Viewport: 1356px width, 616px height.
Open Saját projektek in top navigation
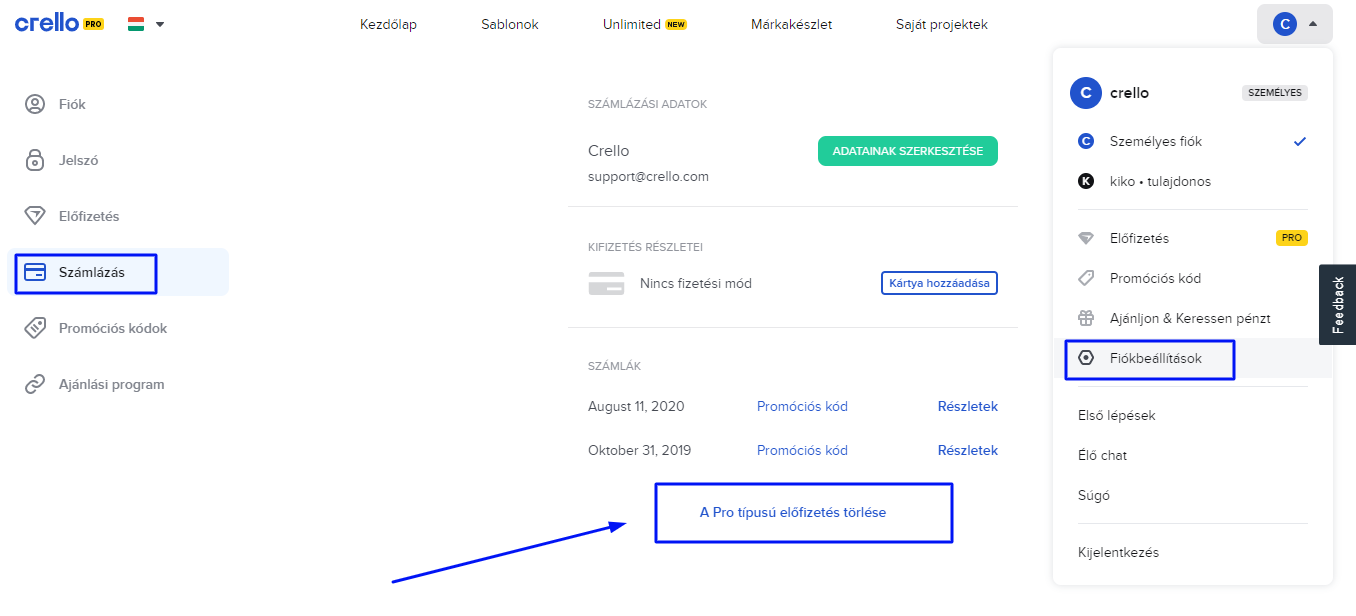coord(941,24)
